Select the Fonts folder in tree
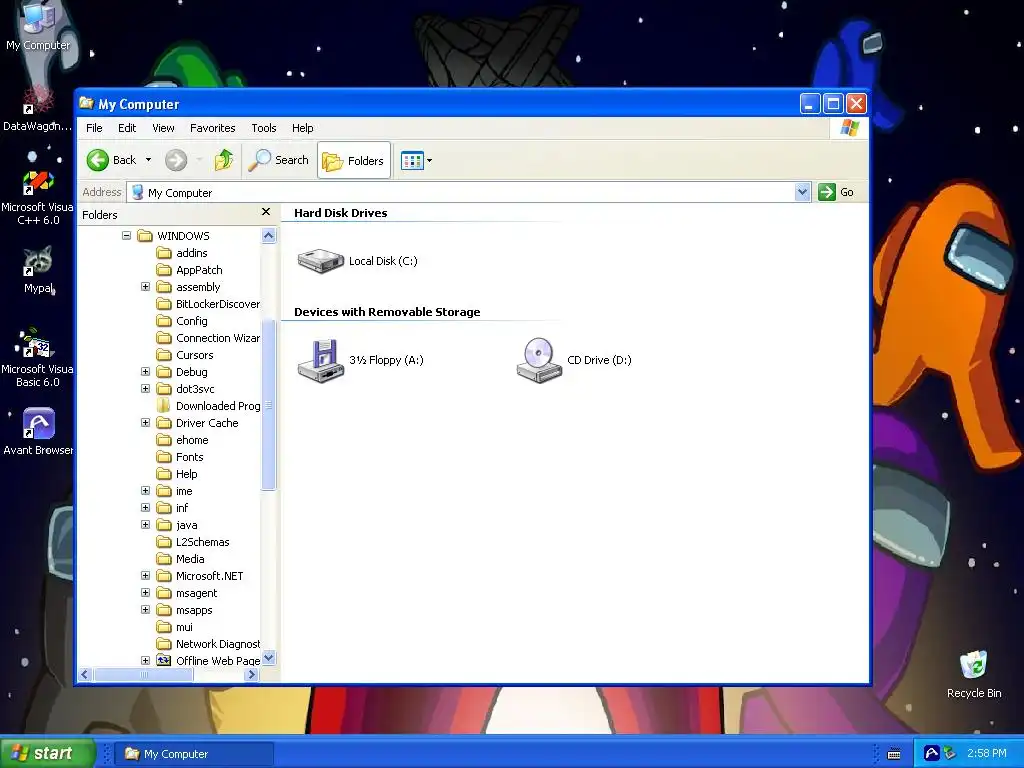This screenshot has height=768, width=1024. [180, 456]
